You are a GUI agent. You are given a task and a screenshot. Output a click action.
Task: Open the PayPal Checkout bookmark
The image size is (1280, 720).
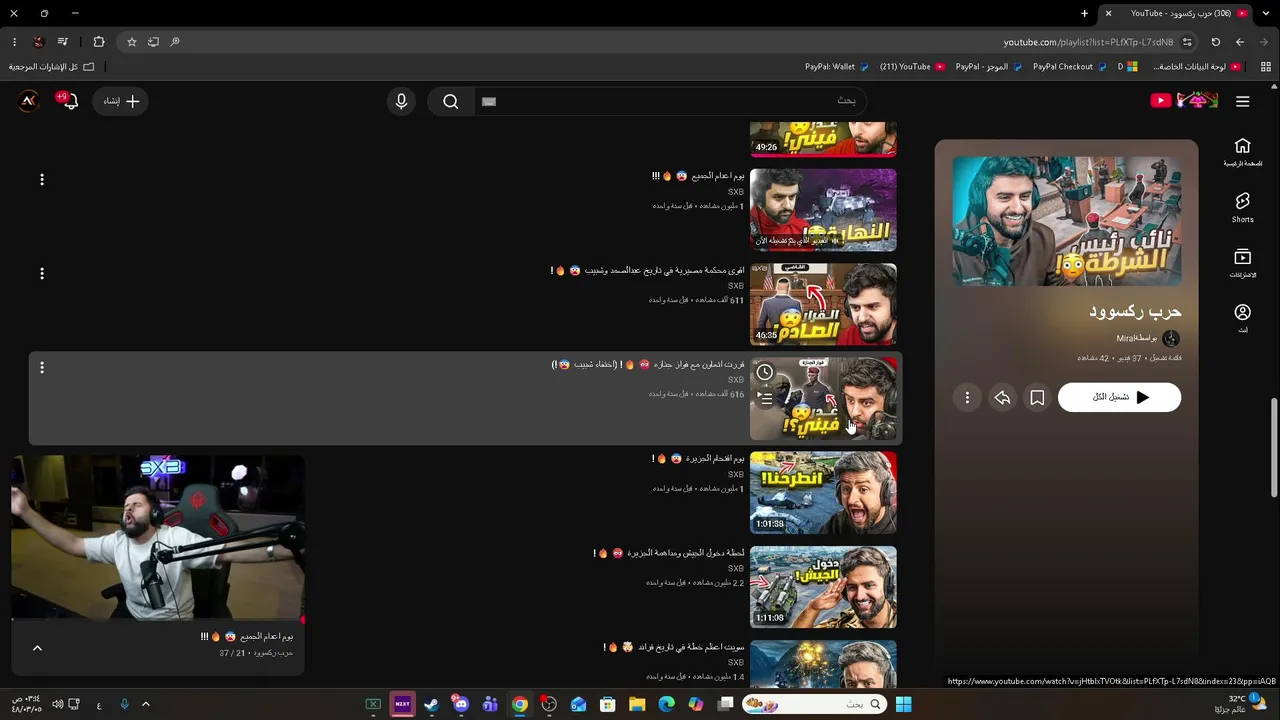1070,67
